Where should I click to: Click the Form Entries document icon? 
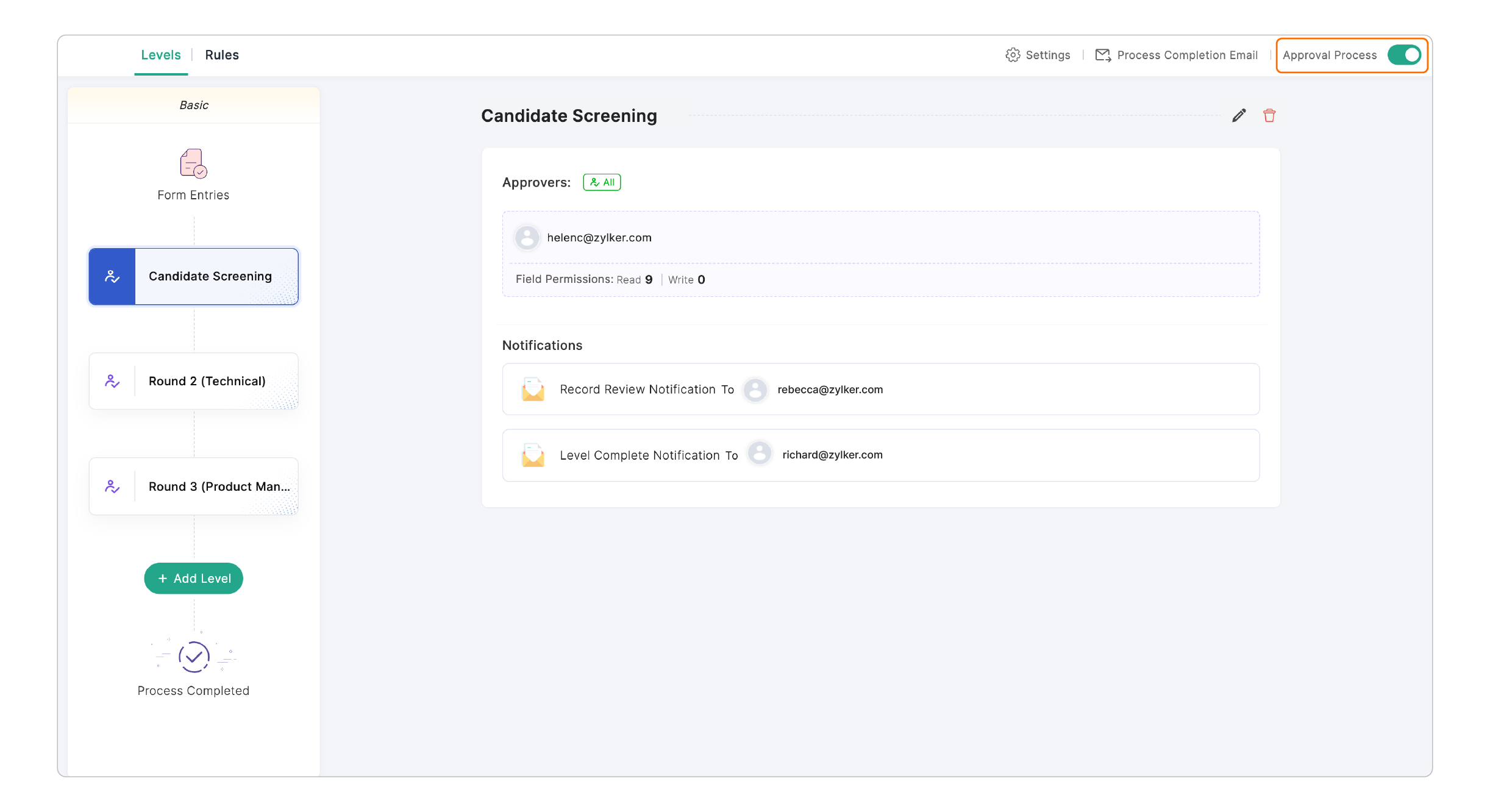[x=193, y=163]
